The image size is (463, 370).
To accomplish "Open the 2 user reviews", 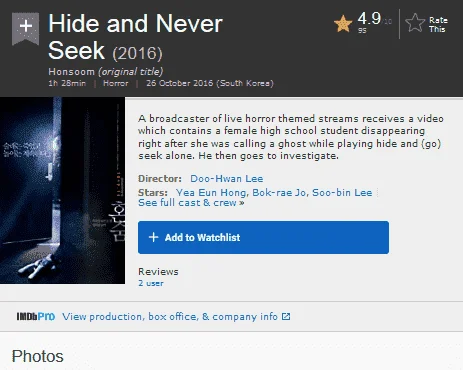I will (x=151, y=283).
